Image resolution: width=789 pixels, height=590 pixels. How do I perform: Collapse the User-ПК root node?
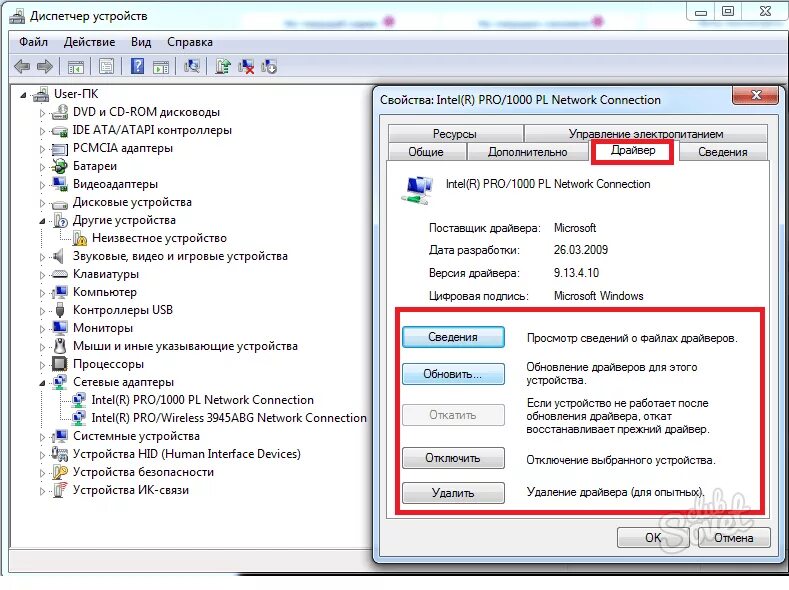[23, 95]
